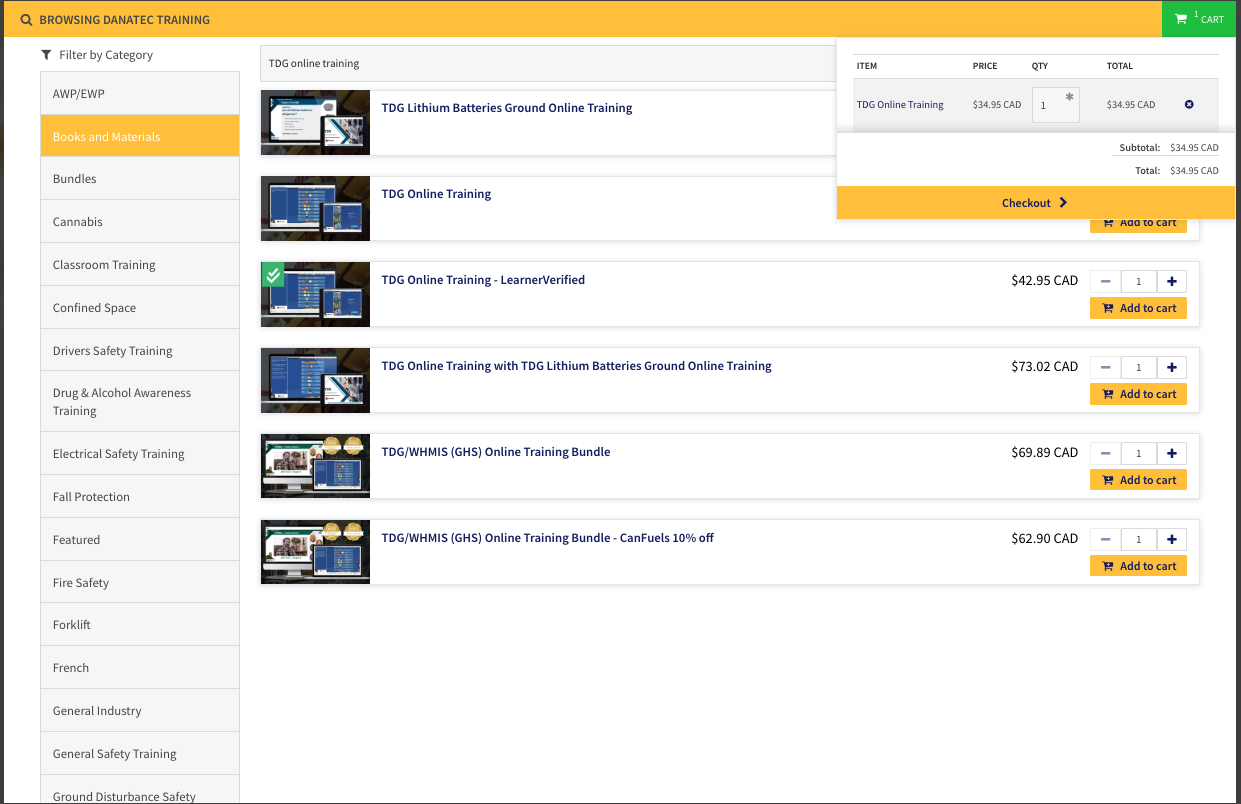Select the Forklift category
1241x804 pixels.
[x=140, y=624]
